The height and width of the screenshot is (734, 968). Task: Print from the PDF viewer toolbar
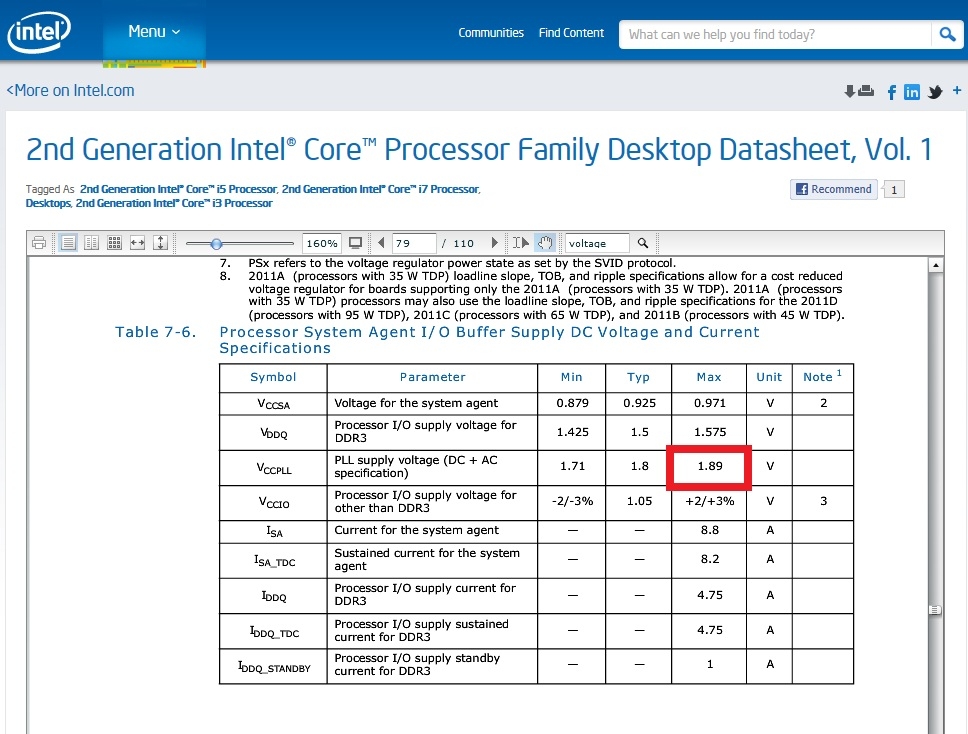pyautogui.click(x=39, y=243)
